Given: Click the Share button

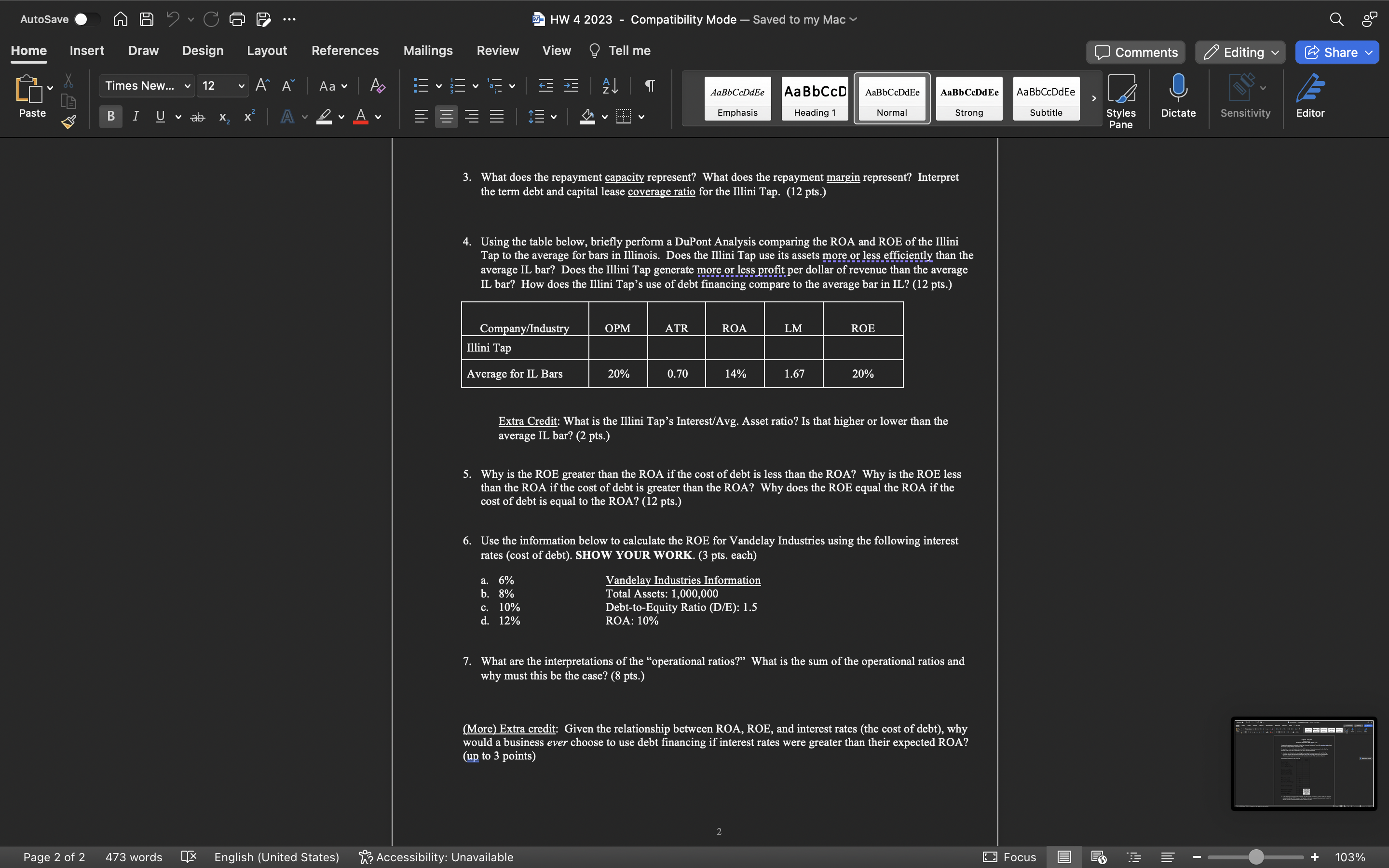Looking at the screenshot, I should click(x=1336, y=52).
